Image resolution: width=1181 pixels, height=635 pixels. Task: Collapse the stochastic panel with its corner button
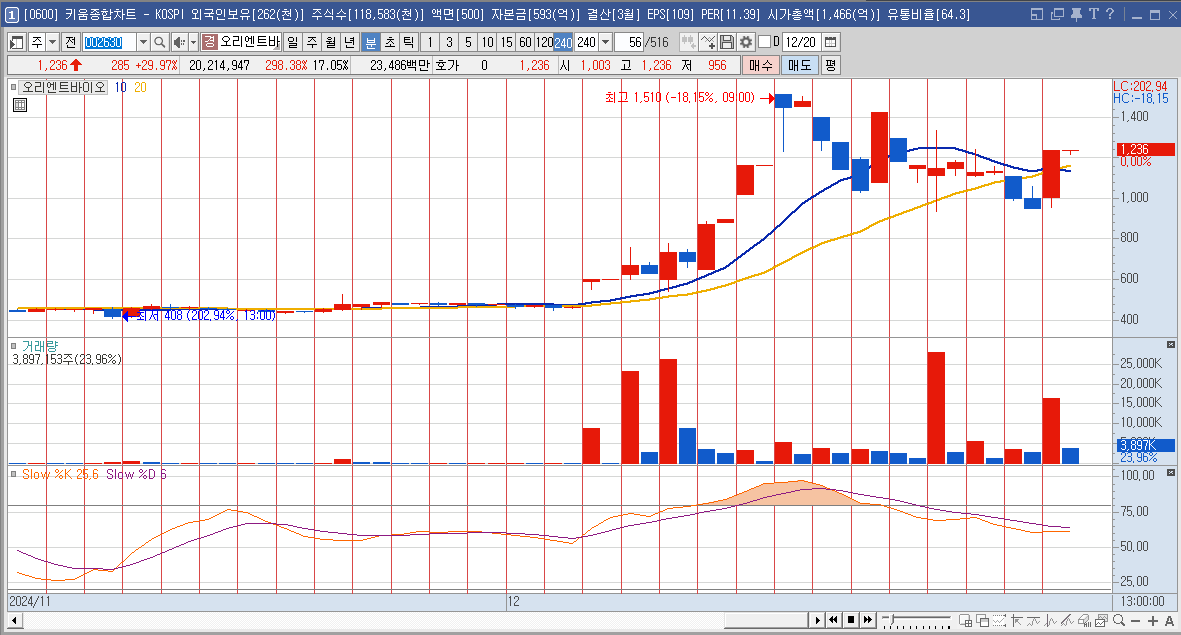click(1170, 472)
